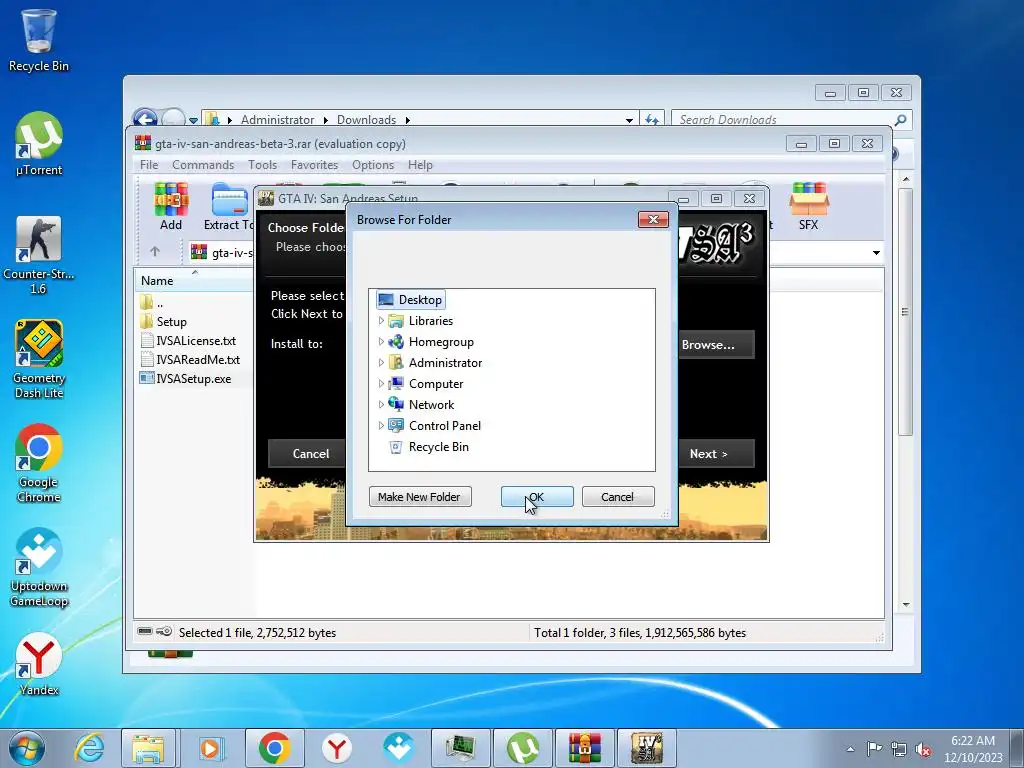This screenshot has width=1024, height=768.
Task: Click the WinRAR status bar drive icon
Action: (x=146, y=632)
